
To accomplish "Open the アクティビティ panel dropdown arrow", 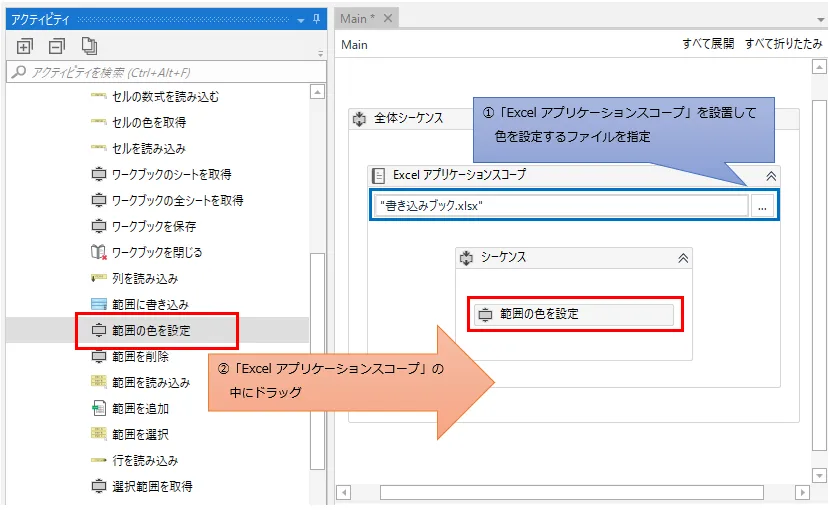I will point(301,20).
